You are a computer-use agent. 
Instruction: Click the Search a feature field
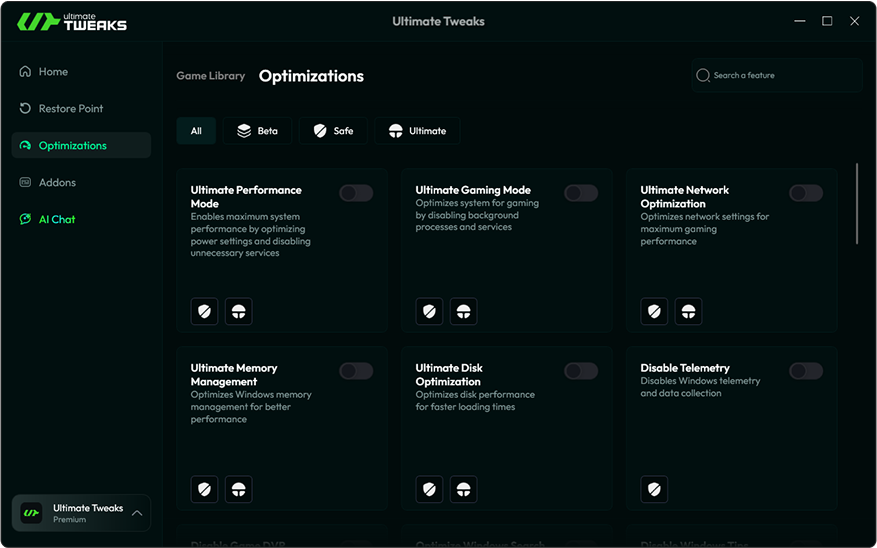(x=777, y=75)
